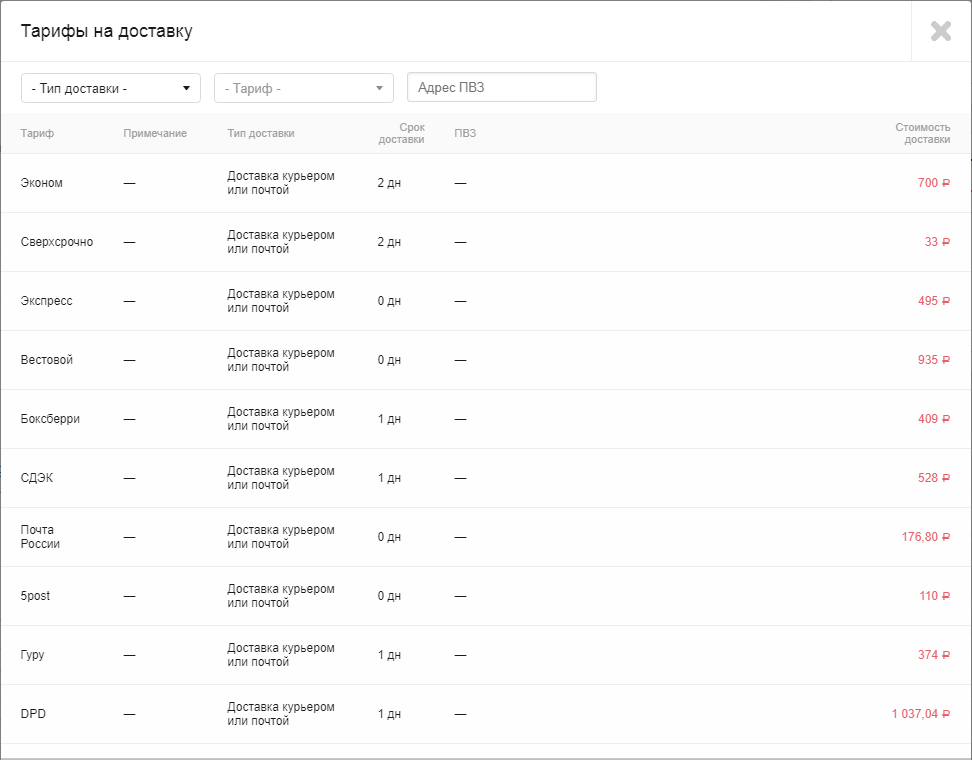972x760 pixels.
Task: Click the 700 ₽ price for Эконом
Action: 934,183
